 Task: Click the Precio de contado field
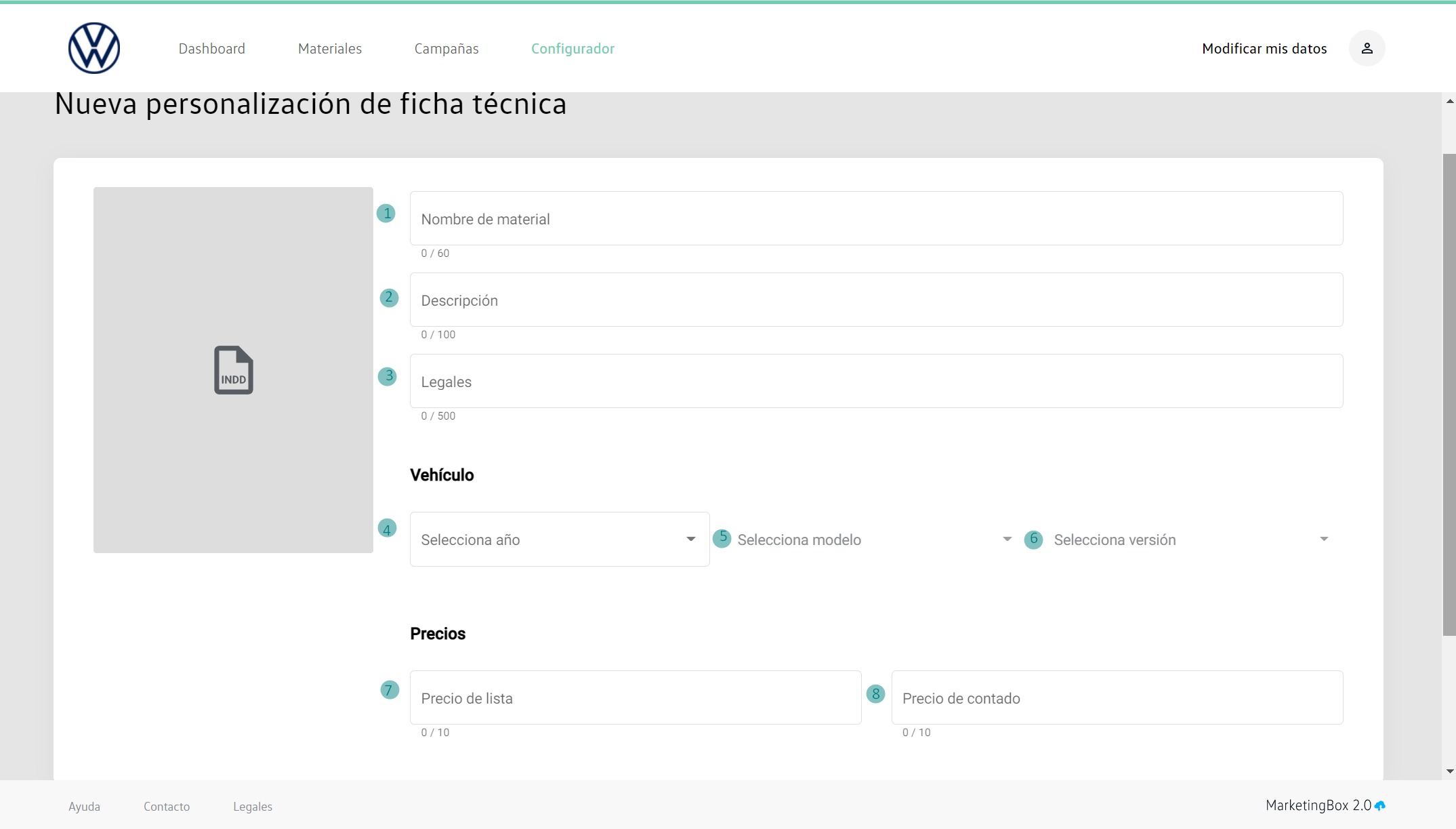pyautogui.click(x=1117, y=698)
